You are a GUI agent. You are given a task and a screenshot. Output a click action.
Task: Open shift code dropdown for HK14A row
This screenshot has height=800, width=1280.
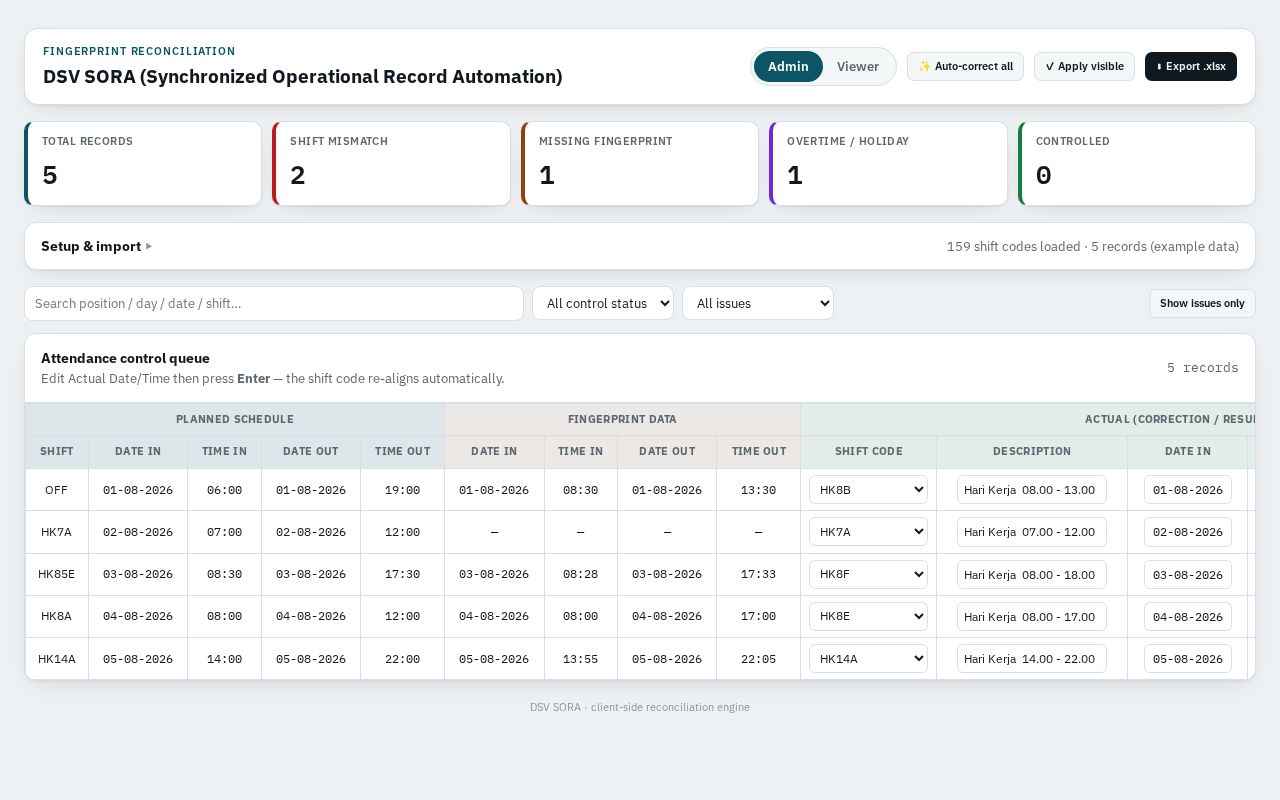pyautogui.click(x=868, y=659)
